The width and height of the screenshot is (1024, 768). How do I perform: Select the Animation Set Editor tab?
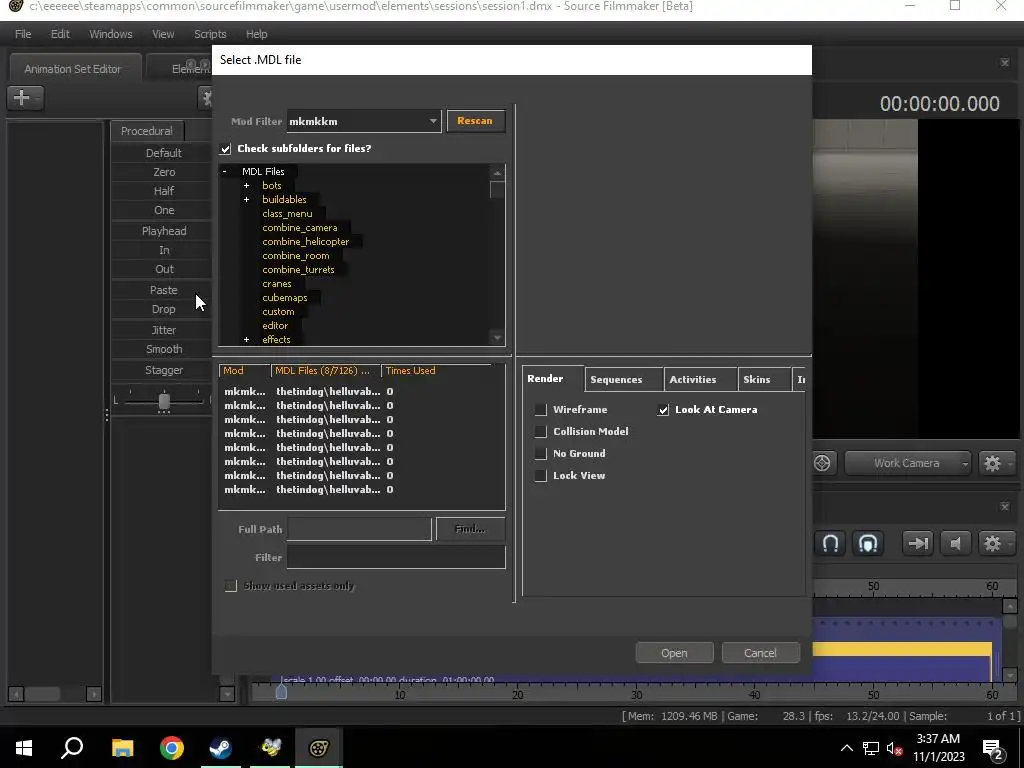[x=75, y=69]
